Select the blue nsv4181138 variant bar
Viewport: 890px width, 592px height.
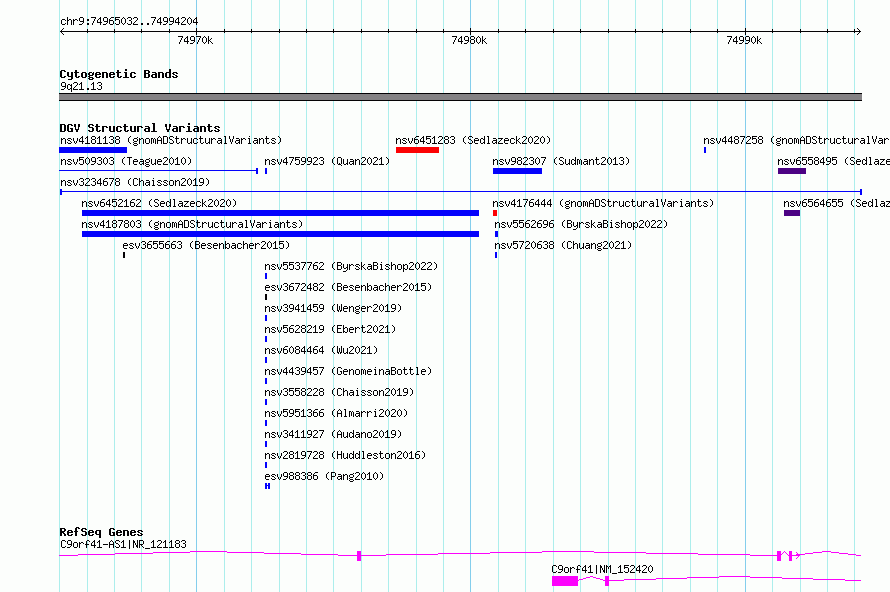pos(93,150)
